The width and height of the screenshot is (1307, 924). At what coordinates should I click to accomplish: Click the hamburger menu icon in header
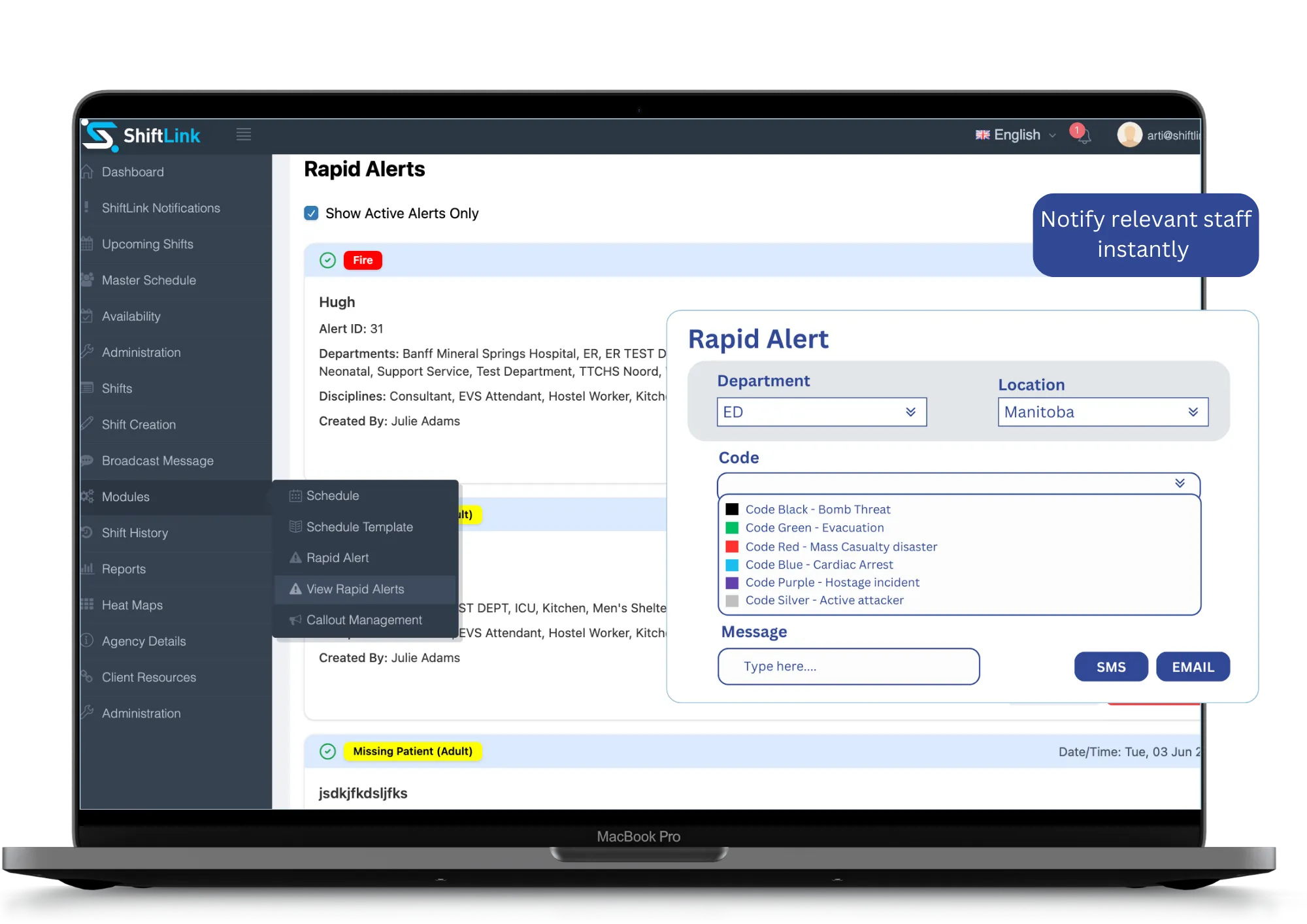244,135
